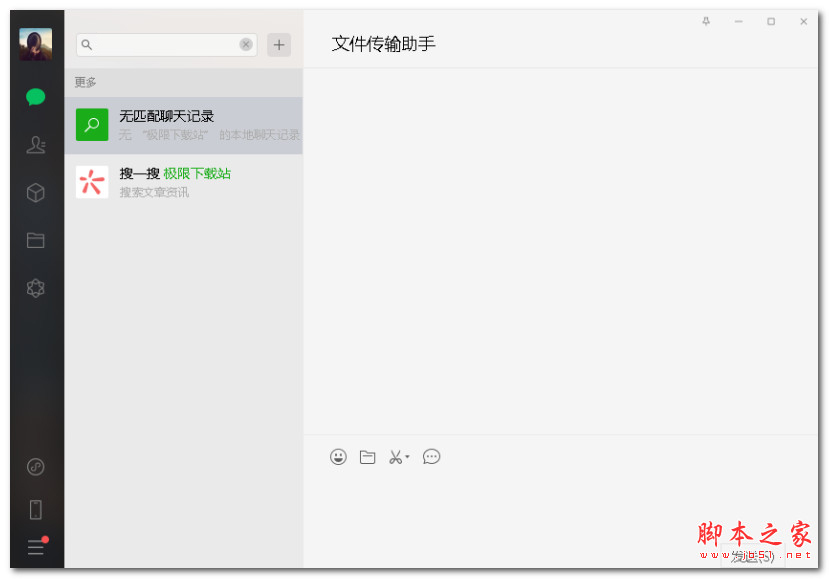The image size is (829, 579).
Task: Click the phone icon in the sidebar
Action: (x=35, y=509)
